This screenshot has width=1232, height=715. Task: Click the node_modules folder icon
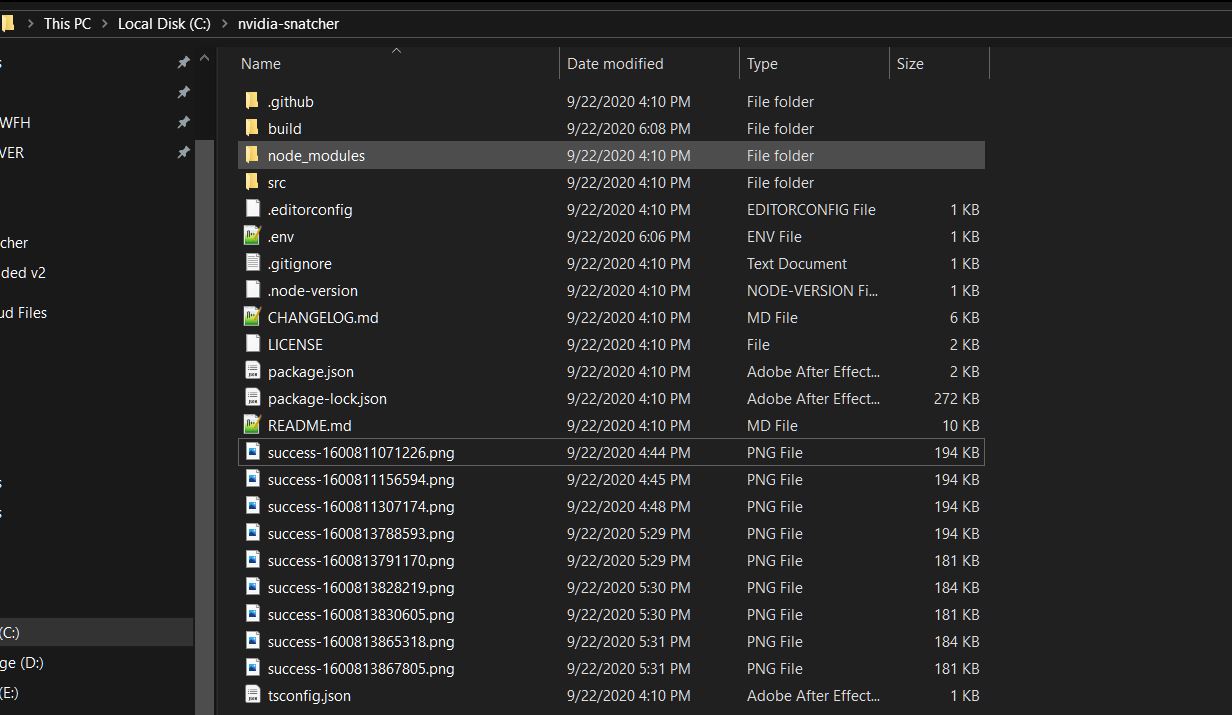click(x=252, y=155)
